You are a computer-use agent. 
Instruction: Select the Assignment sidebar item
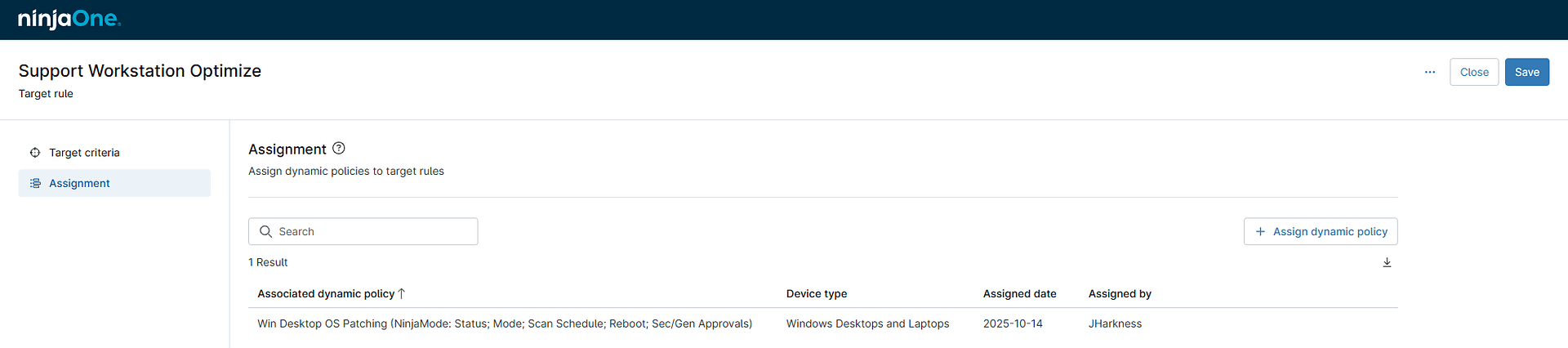[x=79, y=183]
